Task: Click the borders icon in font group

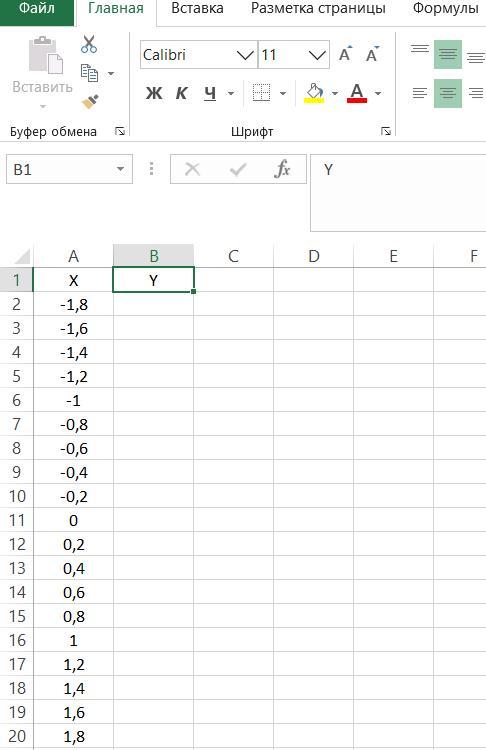Action: tap(262, 93)
